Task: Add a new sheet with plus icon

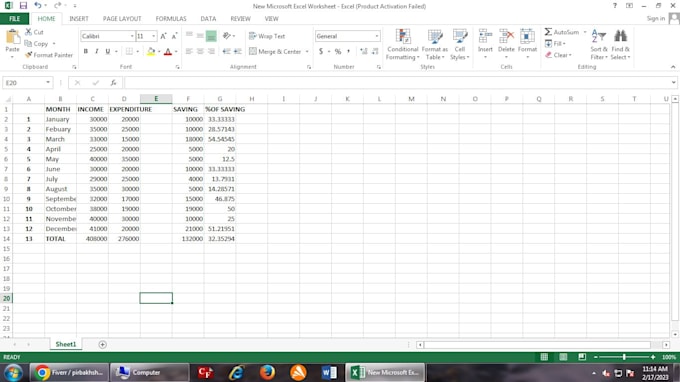Action: click(102, 344)
